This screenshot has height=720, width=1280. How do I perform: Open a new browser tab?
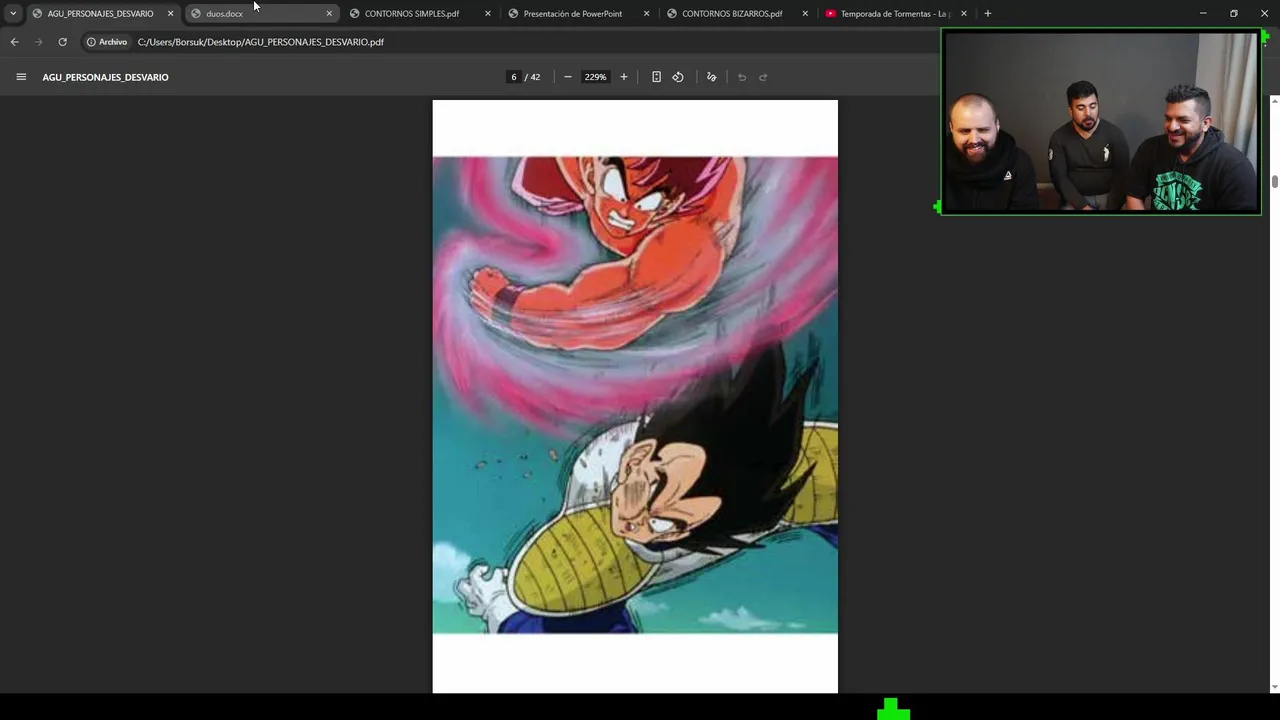tap(987, 13)
